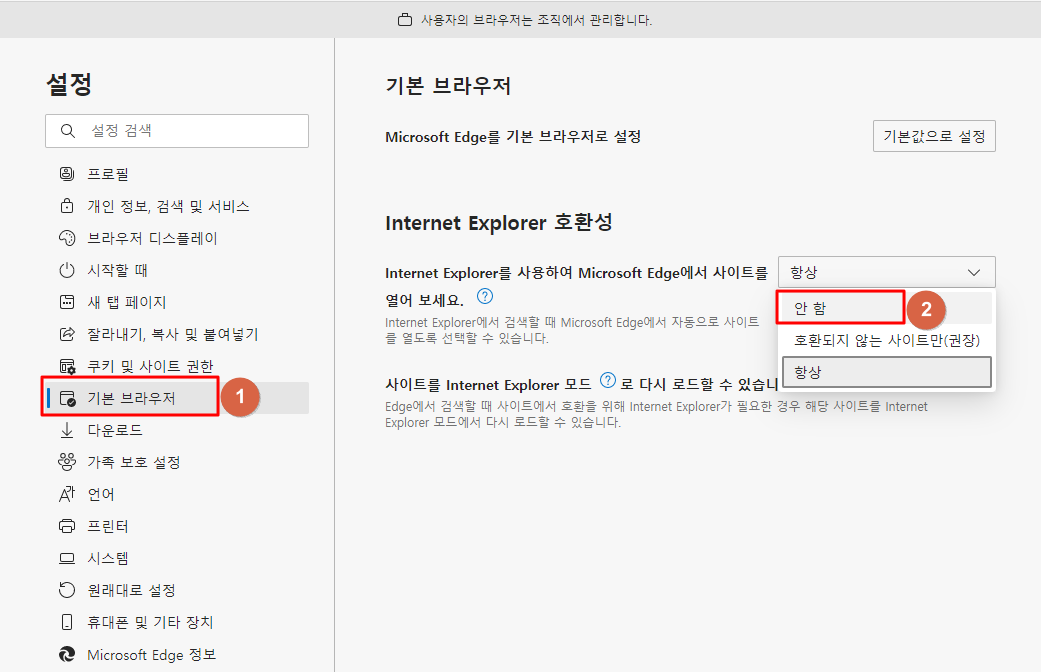Choose 호환되지 않는 사이트만(권장) option

tap(886, 340)
